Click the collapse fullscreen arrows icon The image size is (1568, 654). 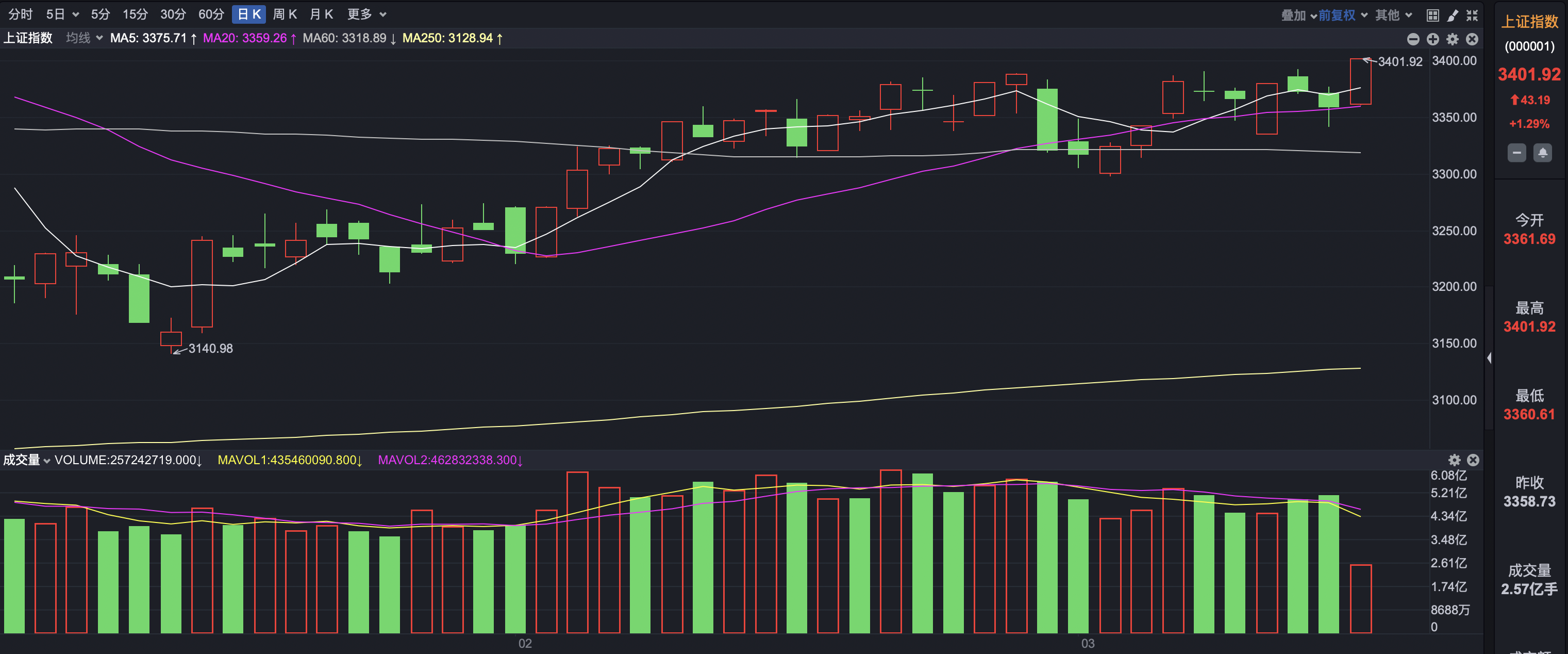point(1472,15)
